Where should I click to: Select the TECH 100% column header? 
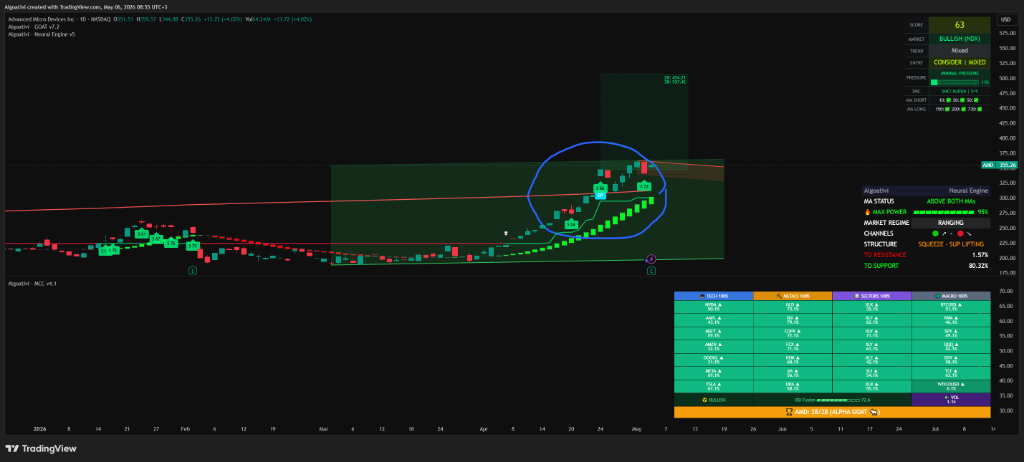pyautogui.click(x=713, y=296)
